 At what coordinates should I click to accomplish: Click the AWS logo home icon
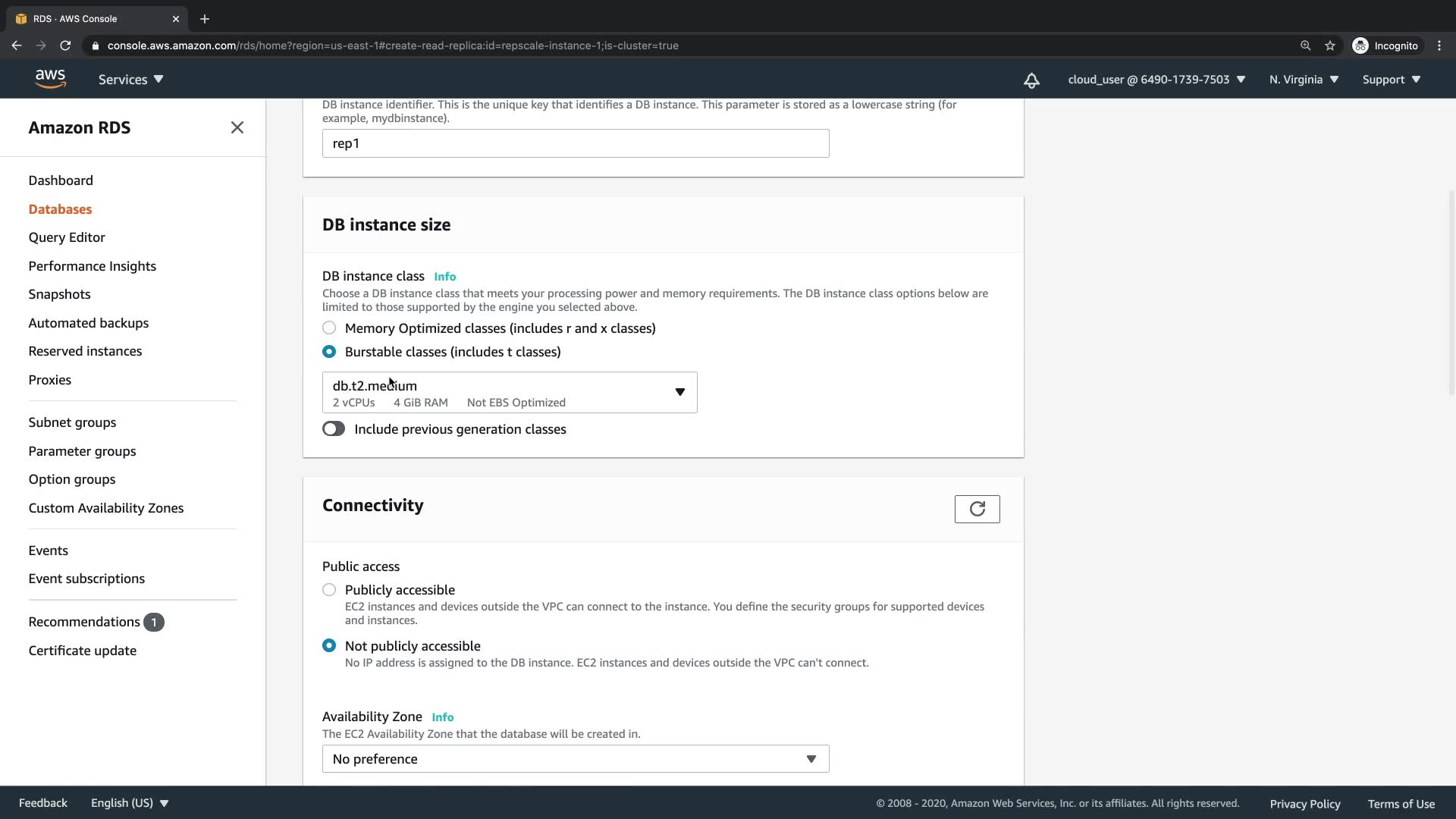click(50, 79)
